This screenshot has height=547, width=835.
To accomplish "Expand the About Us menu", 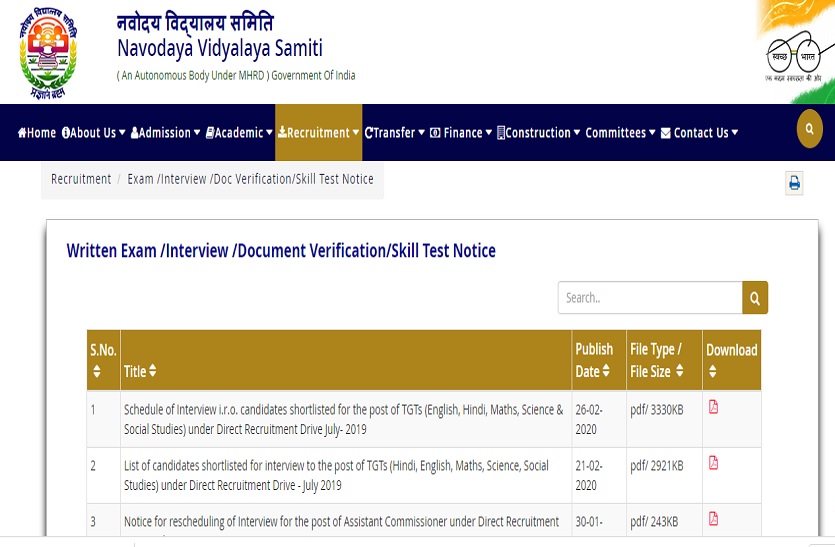I will point(94,133).
